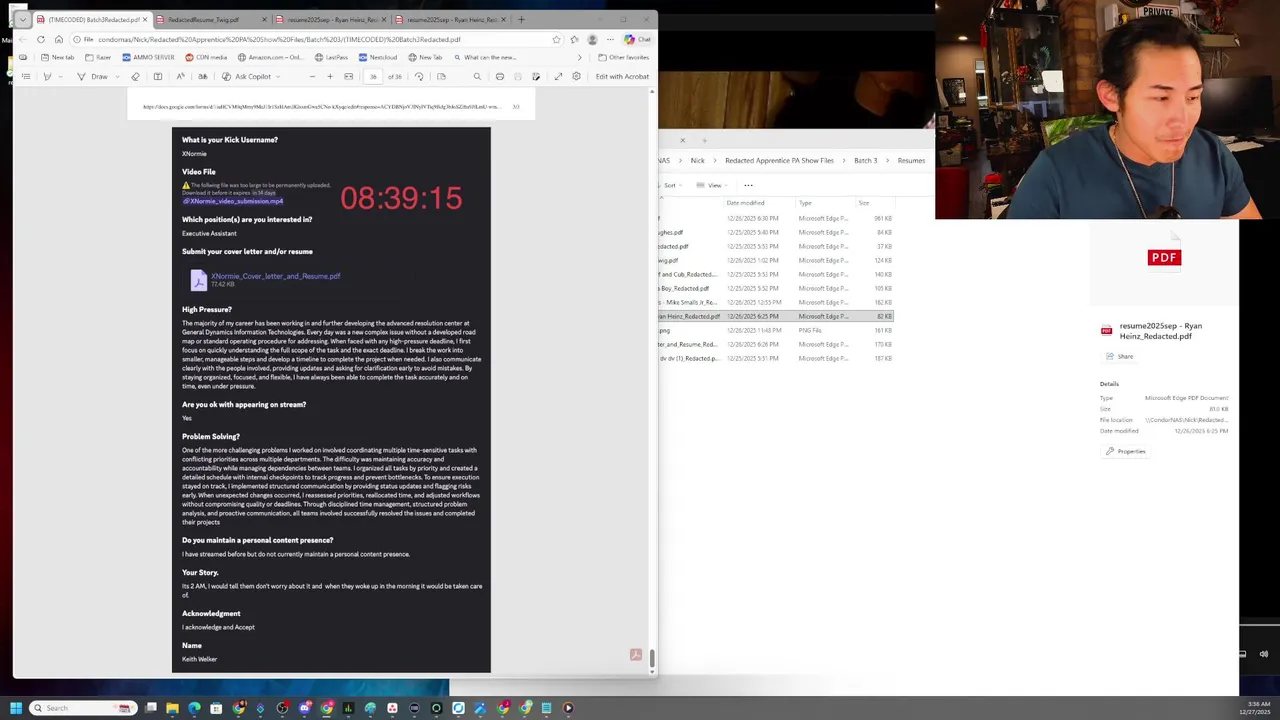Open the PDF table of contents icon
Viewport: 1280px width, 720px height.
24,76
